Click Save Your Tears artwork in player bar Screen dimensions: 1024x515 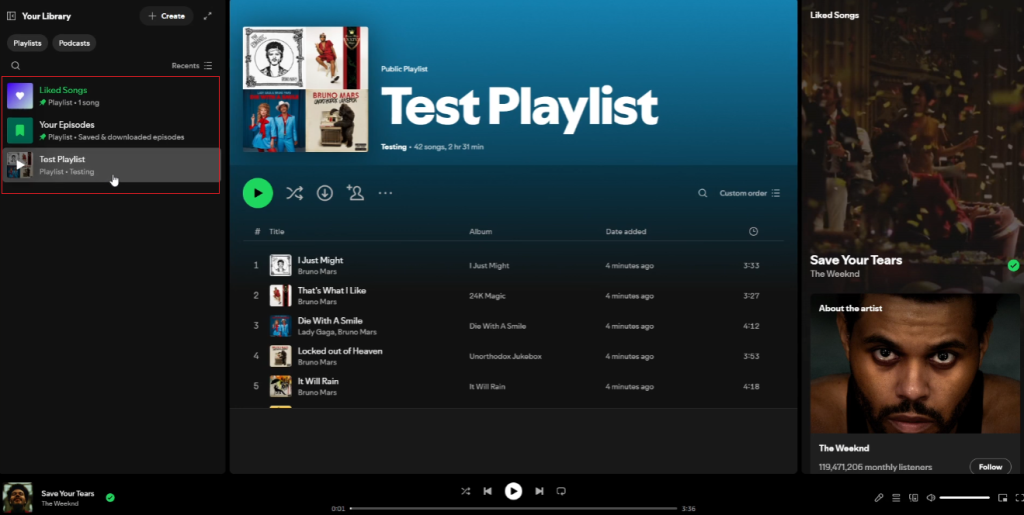(x=18, y=498)
